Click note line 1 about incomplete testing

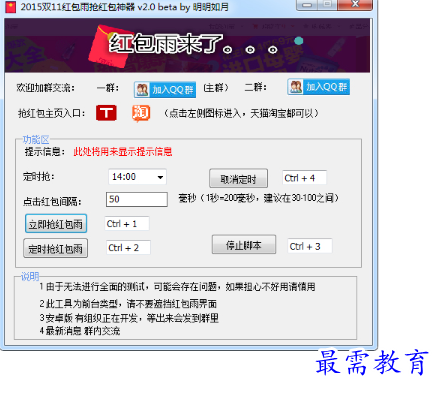pos(177,287)
